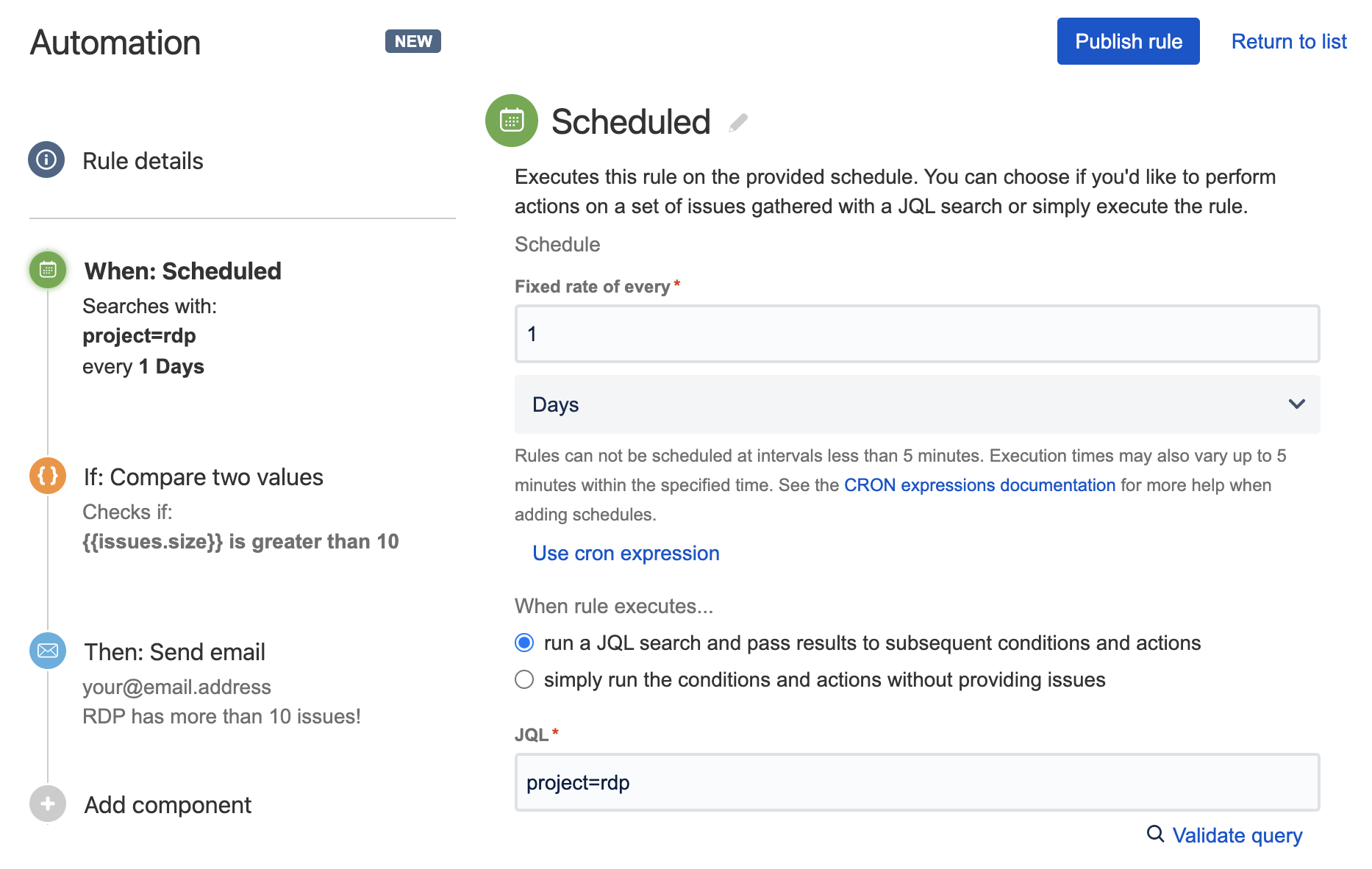Click the grey plus Add component icon
This screenshot has width=1372, height=869.
click(x=48, y=804)
